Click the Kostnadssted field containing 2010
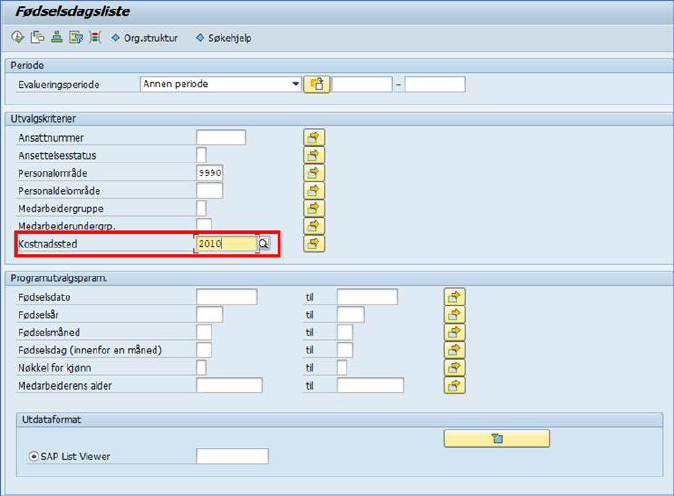This screenshot has width=674, height=496. (226, 244)
